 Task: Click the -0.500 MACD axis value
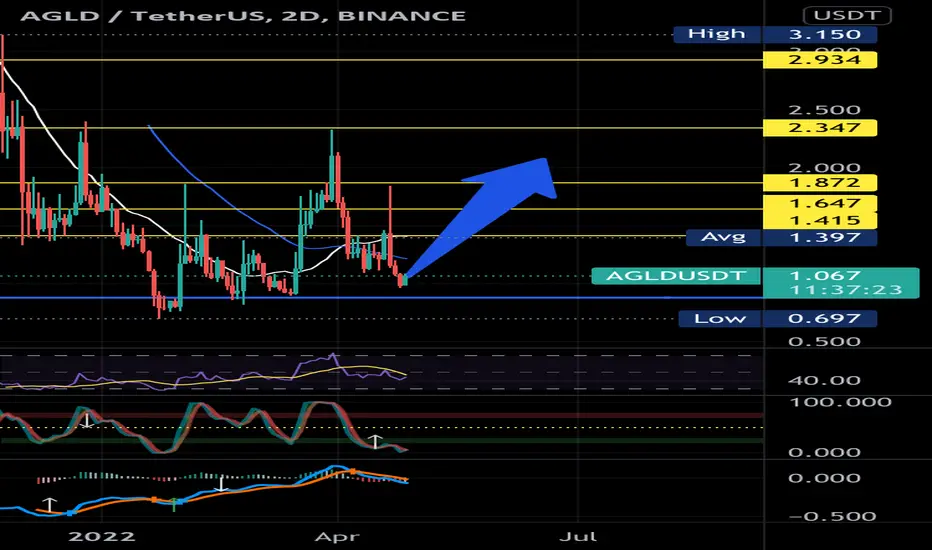pyautogui.click(x=832, y=516)
